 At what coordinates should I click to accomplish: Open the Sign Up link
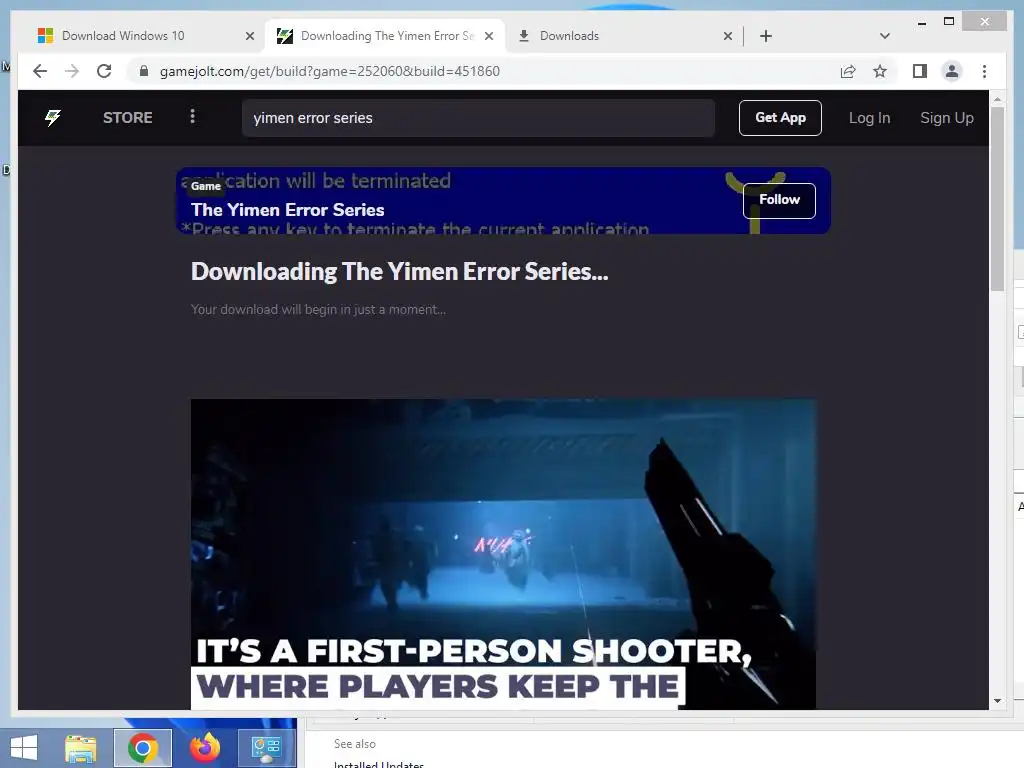tap(946, 118)
